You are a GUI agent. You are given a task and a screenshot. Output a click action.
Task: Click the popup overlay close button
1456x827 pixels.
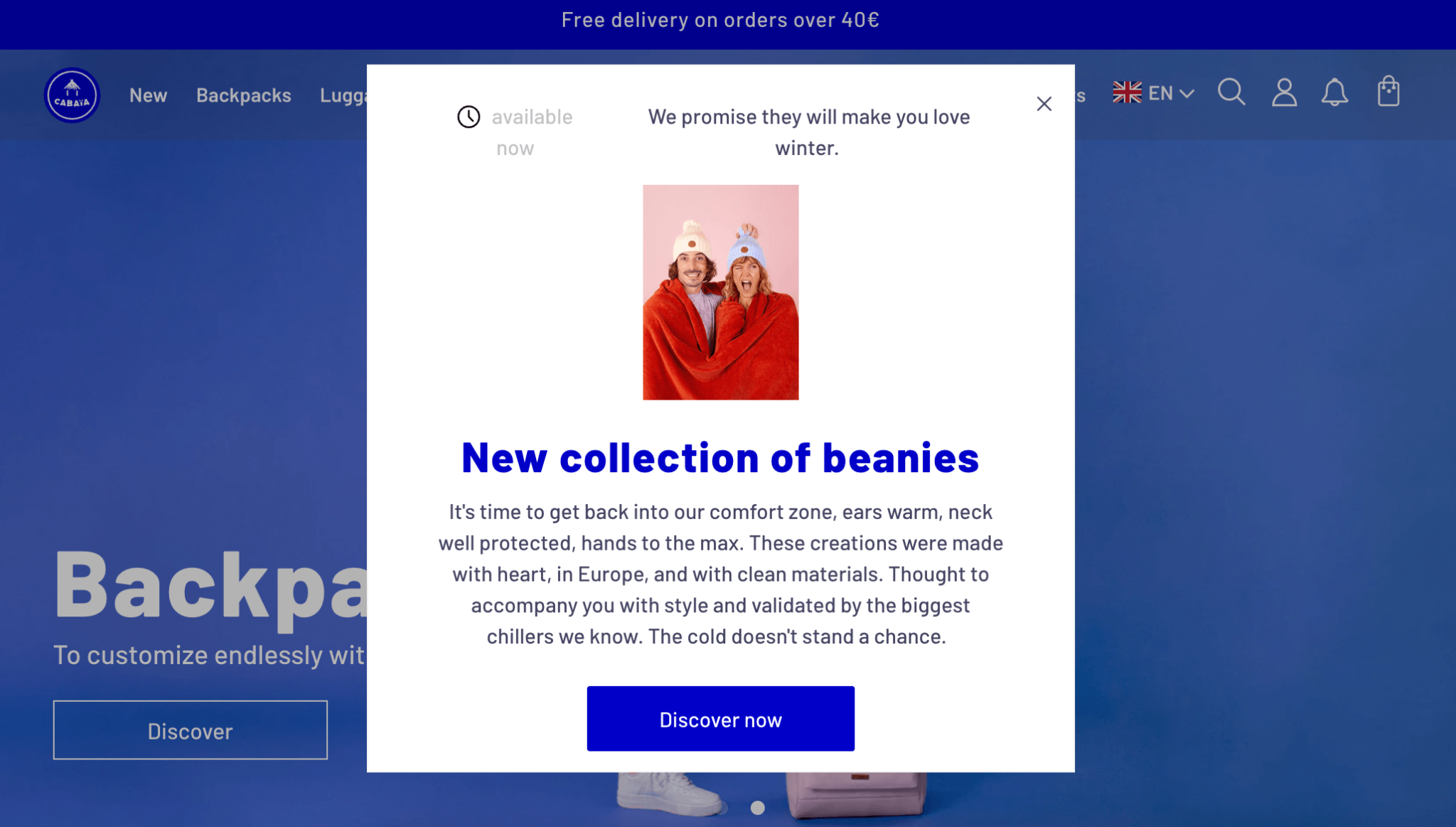click(x=1044, y=103)
